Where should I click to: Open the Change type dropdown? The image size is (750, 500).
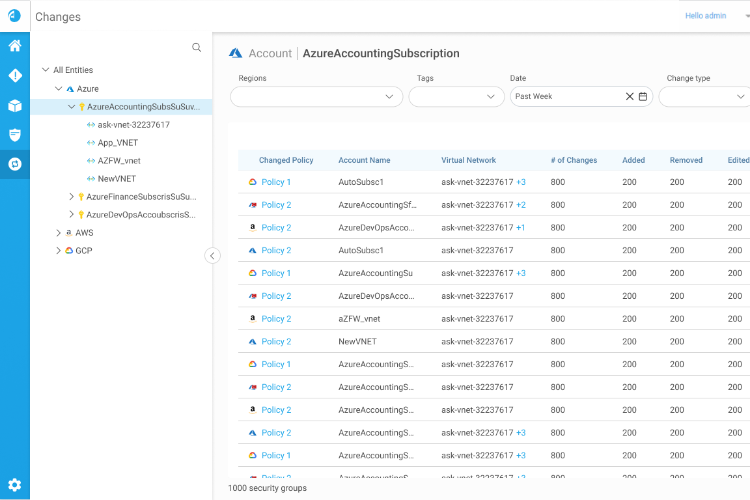705,97
